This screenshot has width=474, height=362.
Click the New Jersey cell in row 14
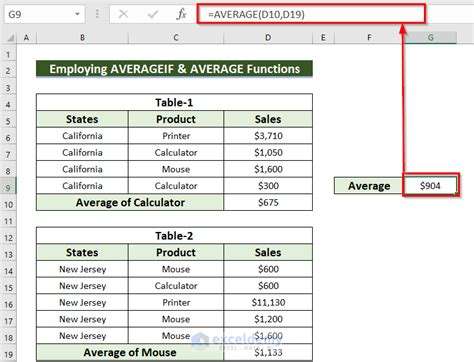click(82, 269)
